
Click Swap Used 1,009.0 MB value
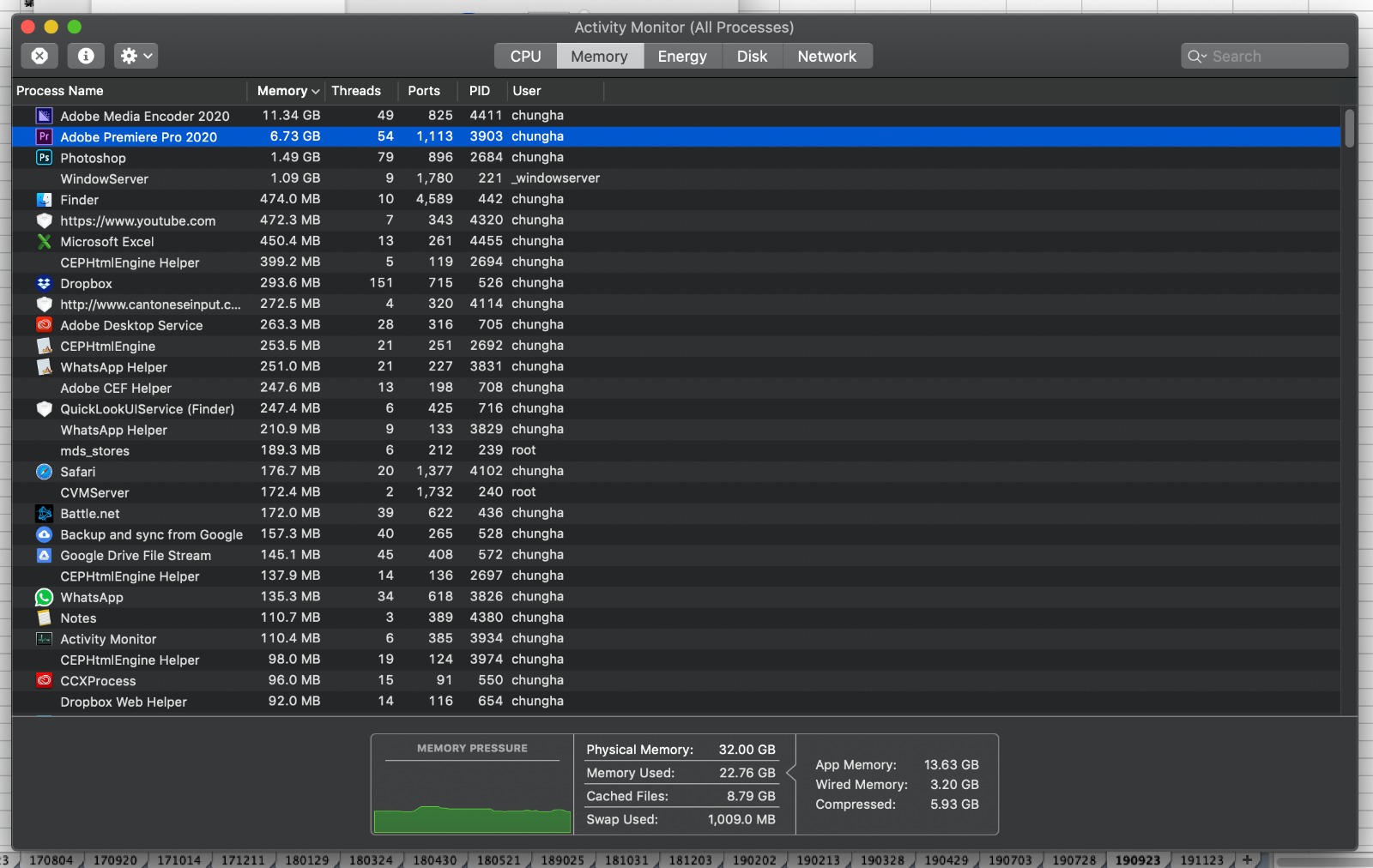click(741, 819)
